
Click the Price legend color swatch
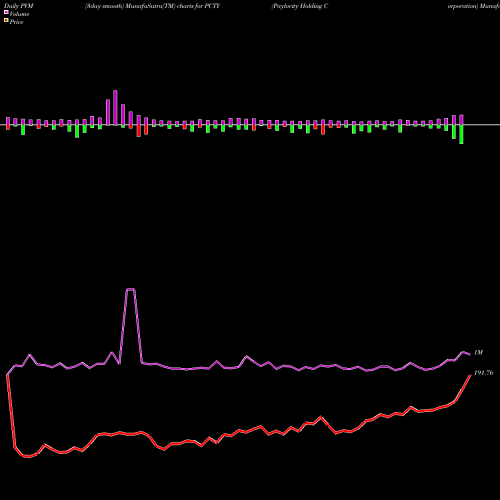tap(6, 21)
